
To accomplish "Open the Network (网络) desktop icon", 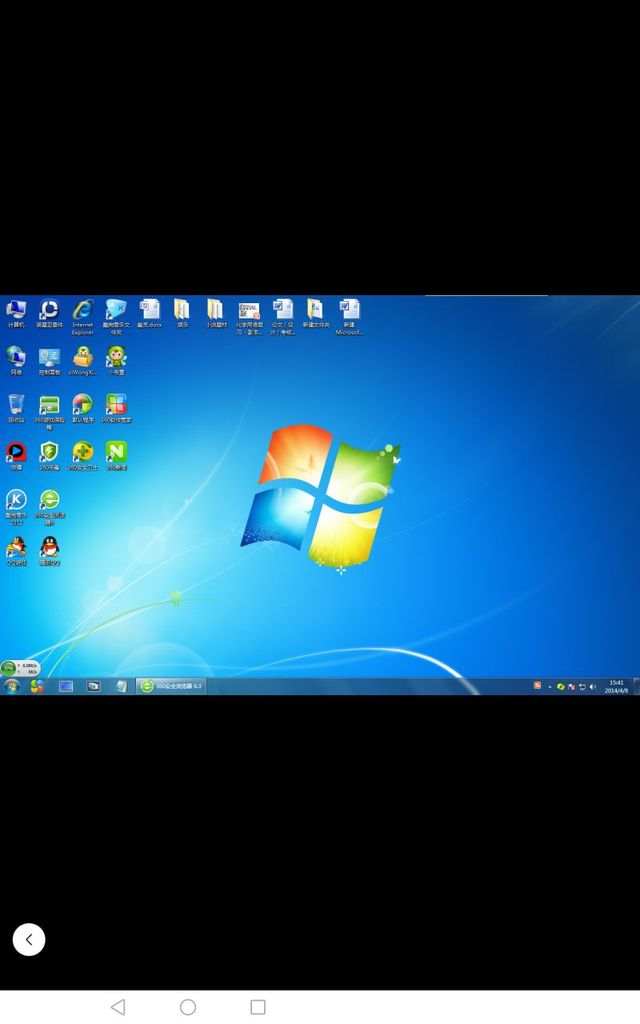I will tap(16, 357).
